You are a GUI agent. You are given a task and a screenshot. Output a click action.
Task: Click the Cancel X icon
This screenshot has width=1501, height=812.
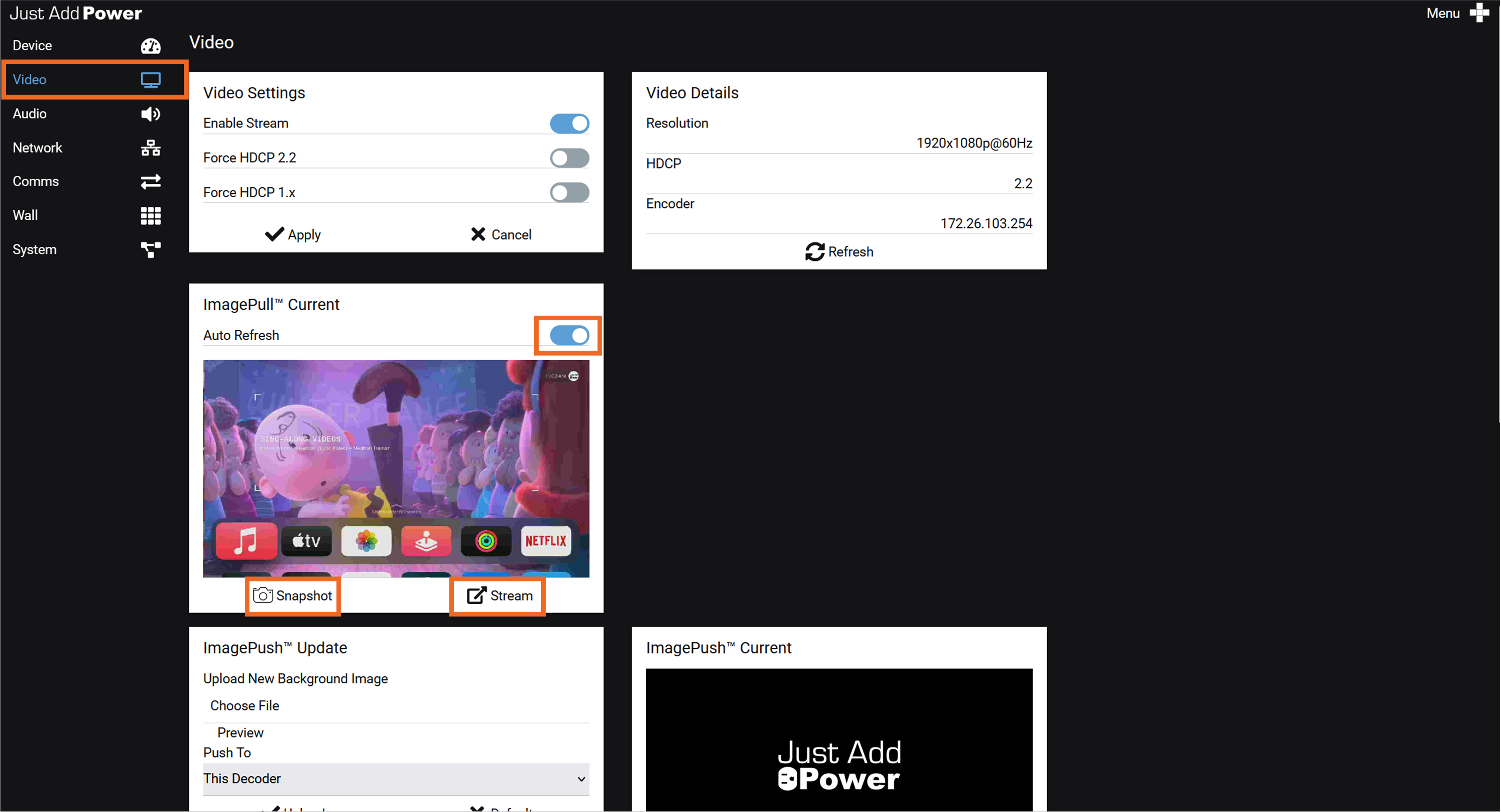(x=478, y=234)
